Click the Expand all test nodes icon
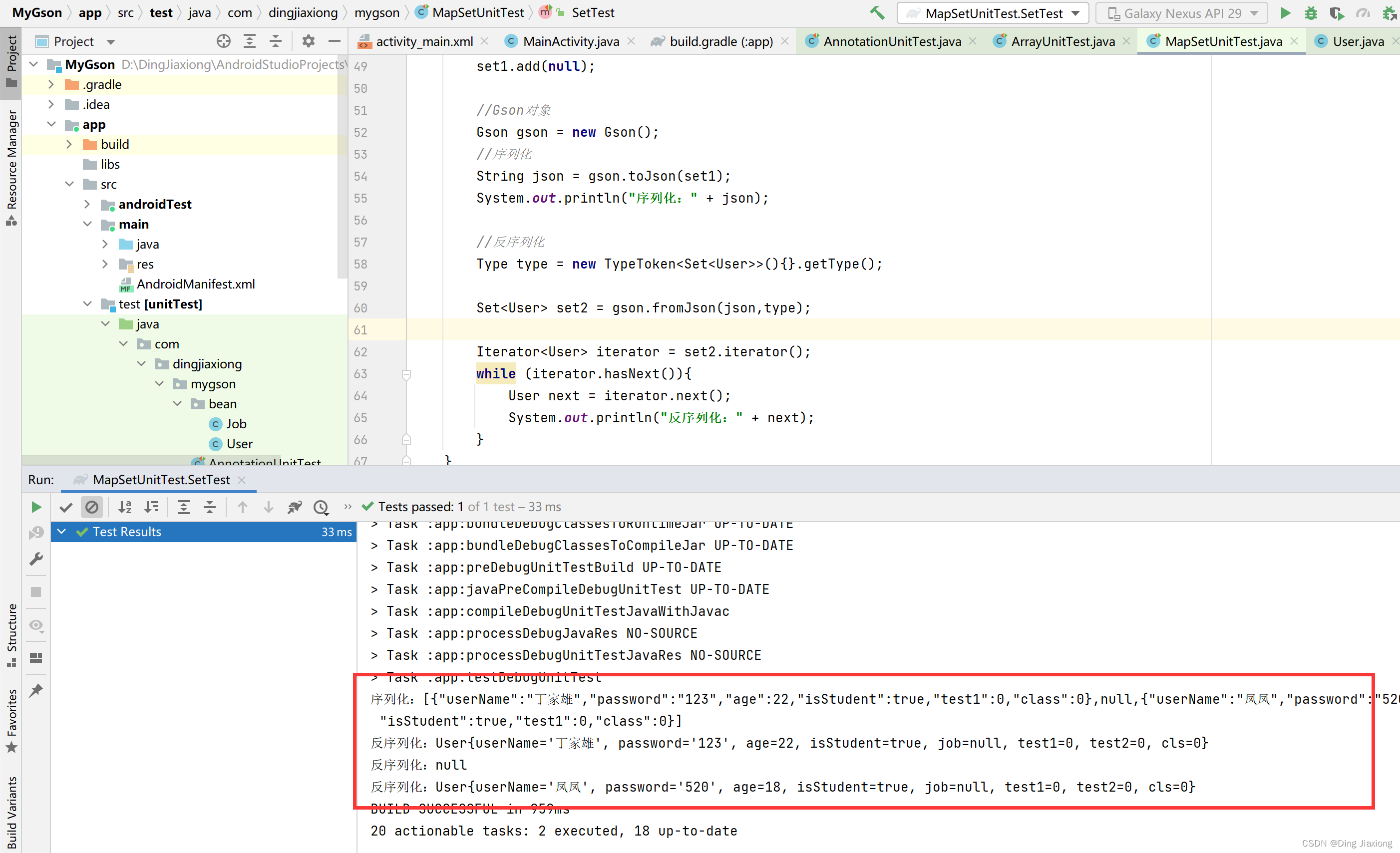The image size is (1400, 853). tap(182, 507)
